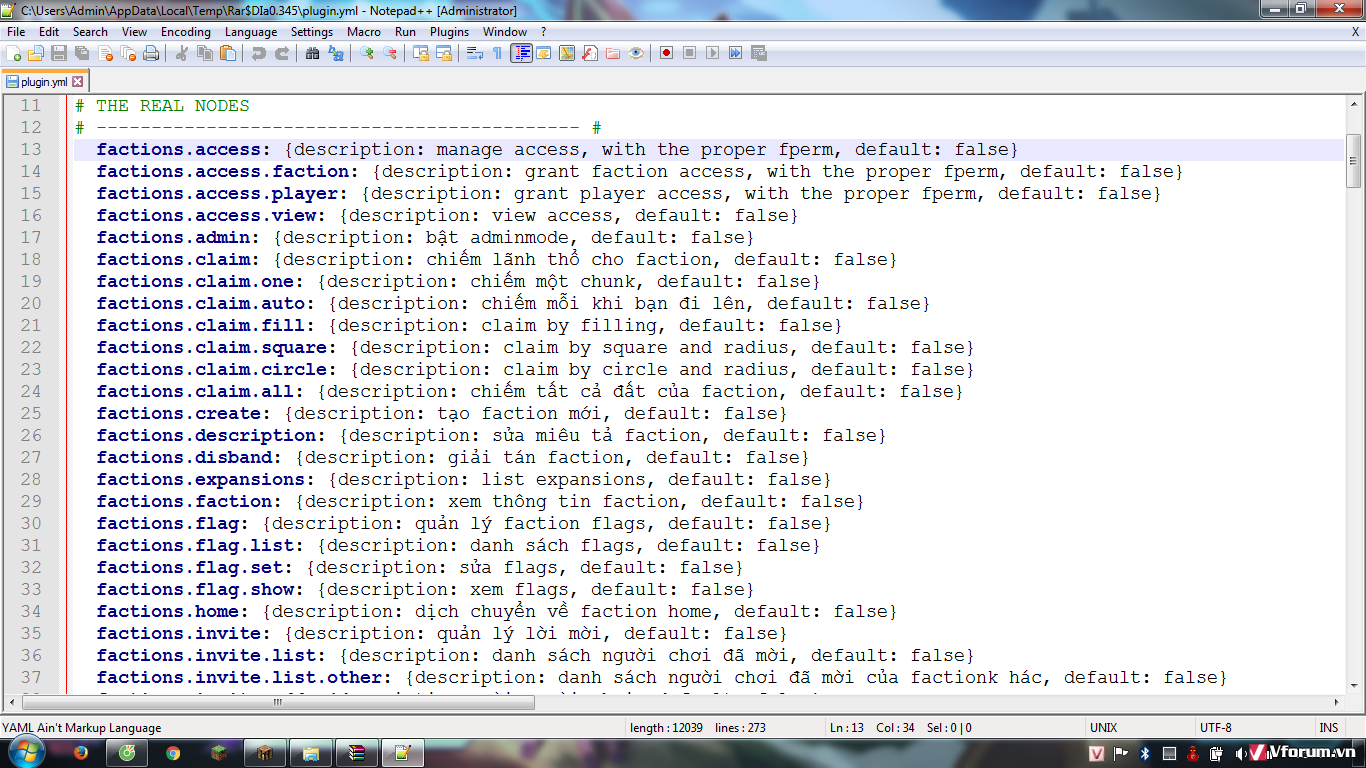Viewport: 1366px width, 768px height.
Task: Undo the last edit using the toolbar
Action: [259, 53]
